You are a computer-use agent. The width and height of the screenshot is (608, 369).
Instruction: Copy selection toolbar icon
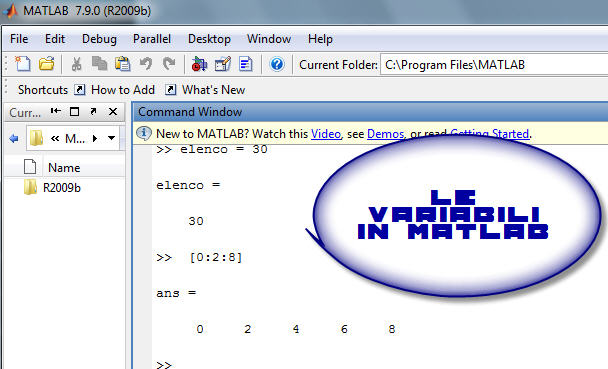click(x=99, y=64)
